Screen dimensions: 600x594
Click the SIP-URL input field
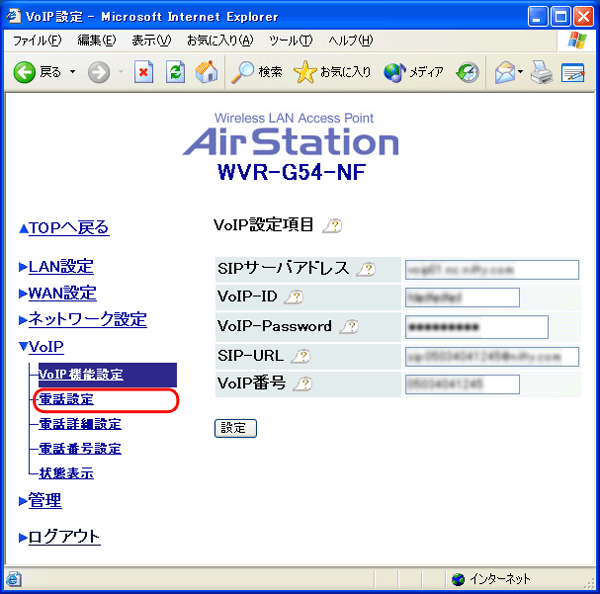tap(492, 357)
